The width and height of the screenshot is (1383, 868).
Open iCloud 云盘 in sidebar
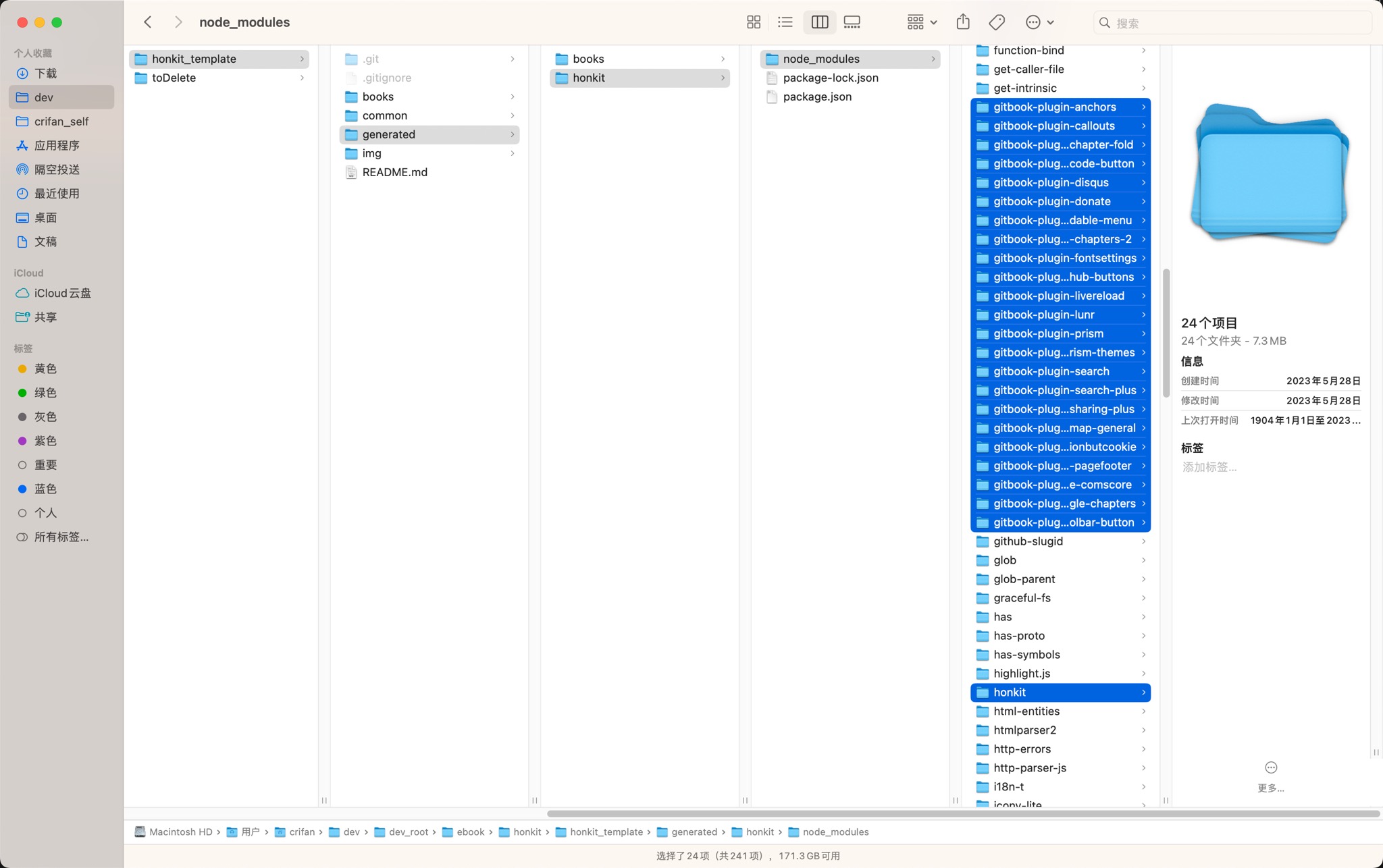pyautogui.click(x=62, y=293)
